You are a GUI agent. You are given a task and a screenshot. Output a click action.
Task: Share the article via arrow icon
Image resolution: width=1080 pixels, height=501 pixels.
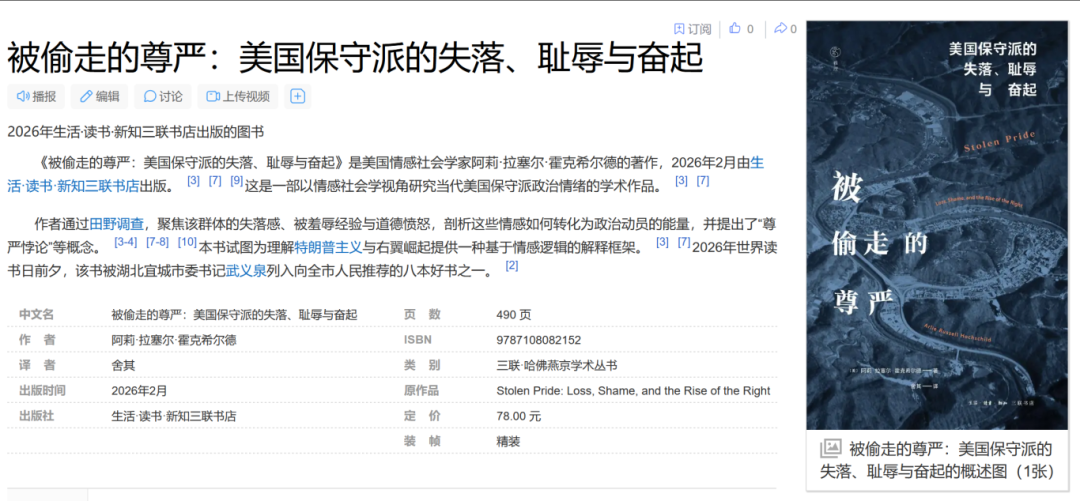click(x=780, y=29)
